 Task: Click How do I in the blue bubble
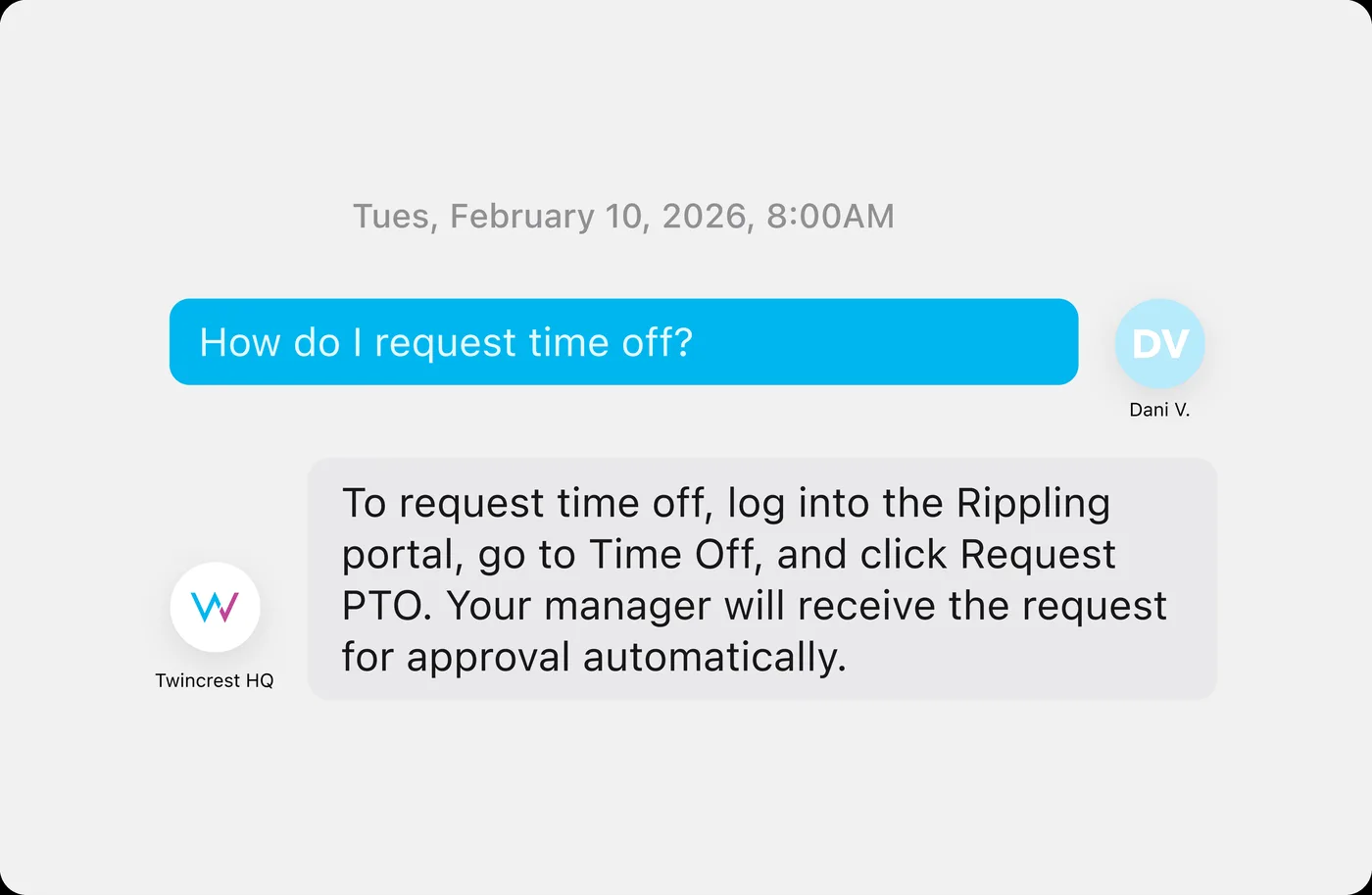coord(281,343)
